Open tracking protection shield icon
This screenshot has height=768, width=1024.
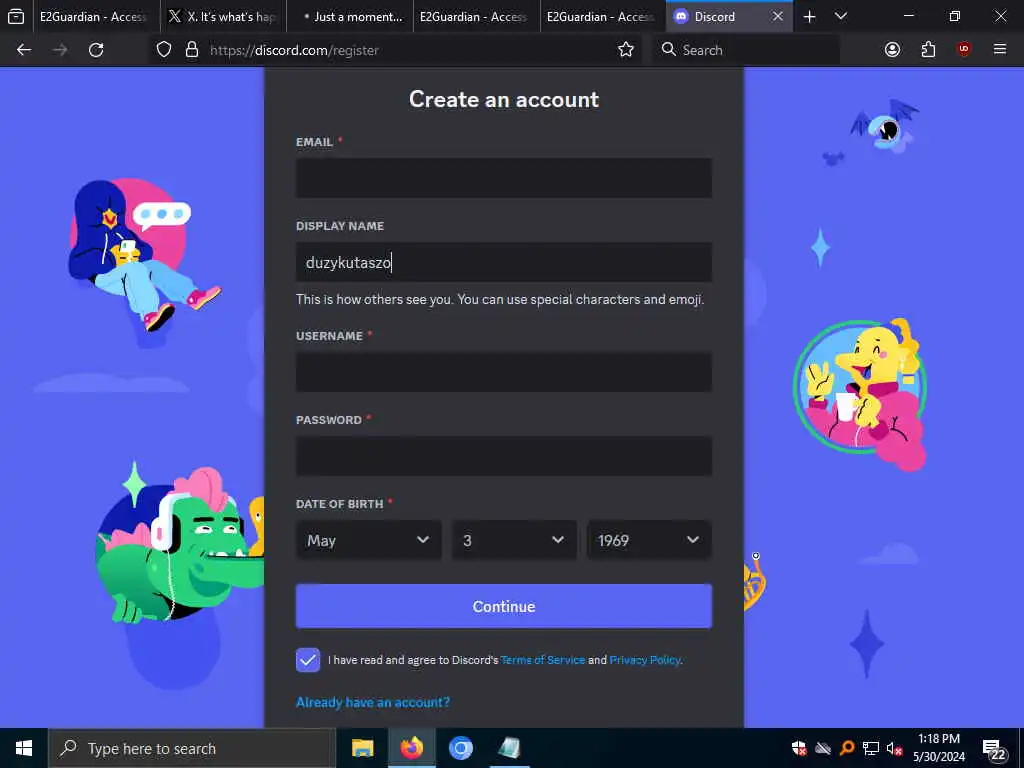164,50
